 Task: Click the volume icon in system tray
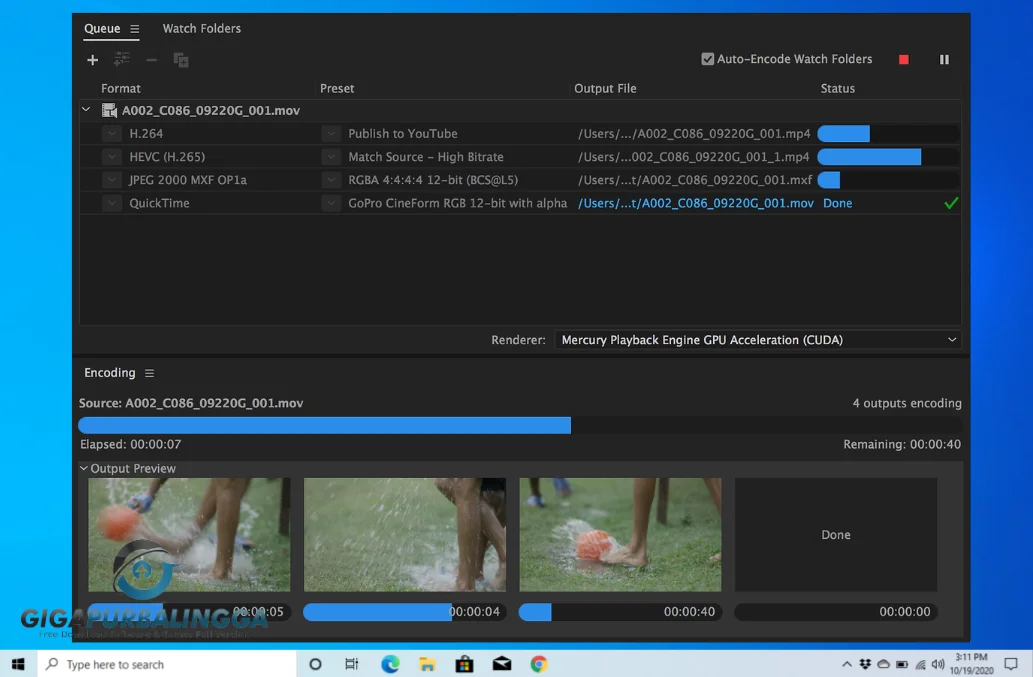tap(938, 664)
